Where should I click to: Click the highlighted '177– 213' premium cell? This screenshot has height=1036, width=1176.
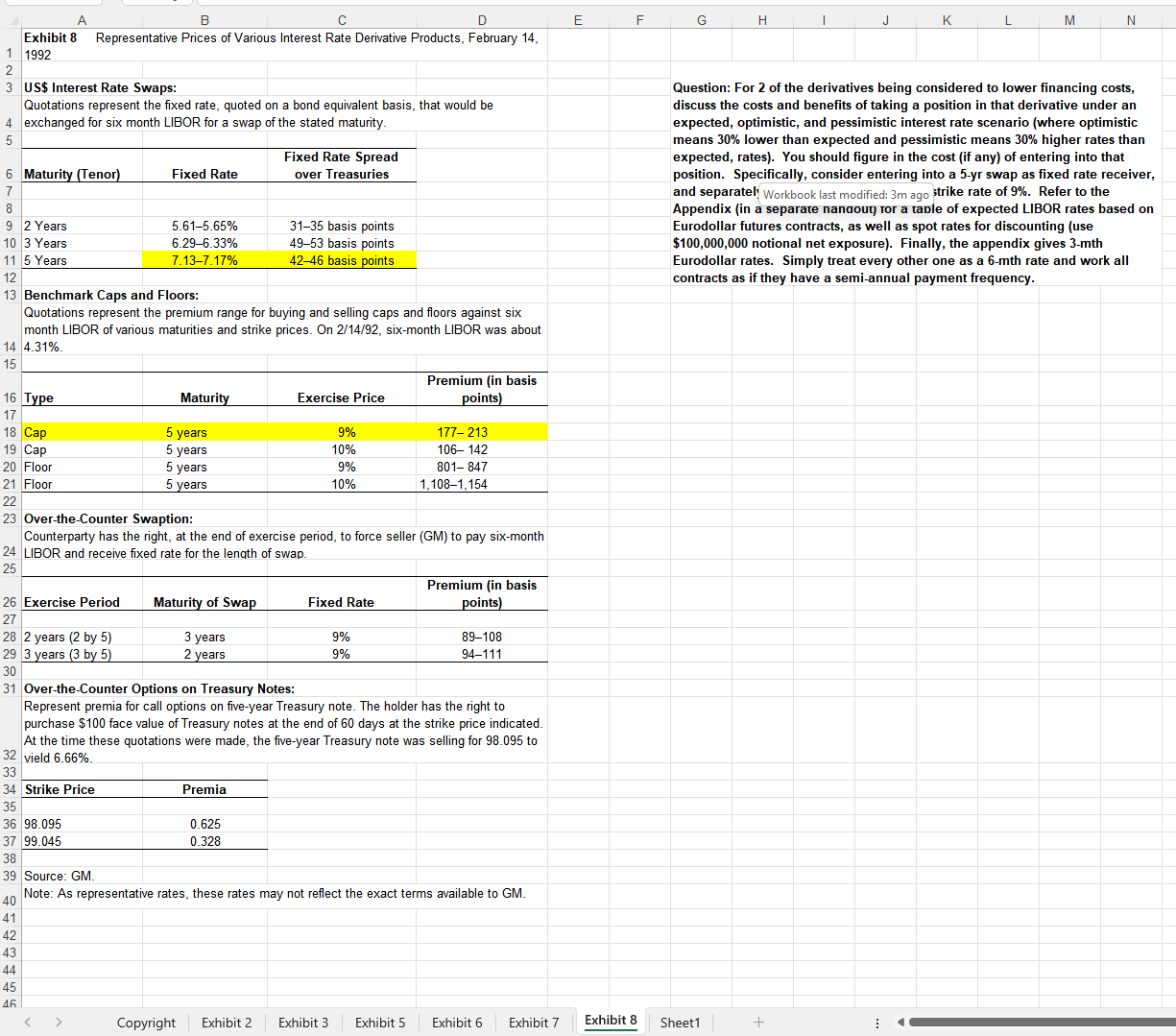click(x=482, y=432)
